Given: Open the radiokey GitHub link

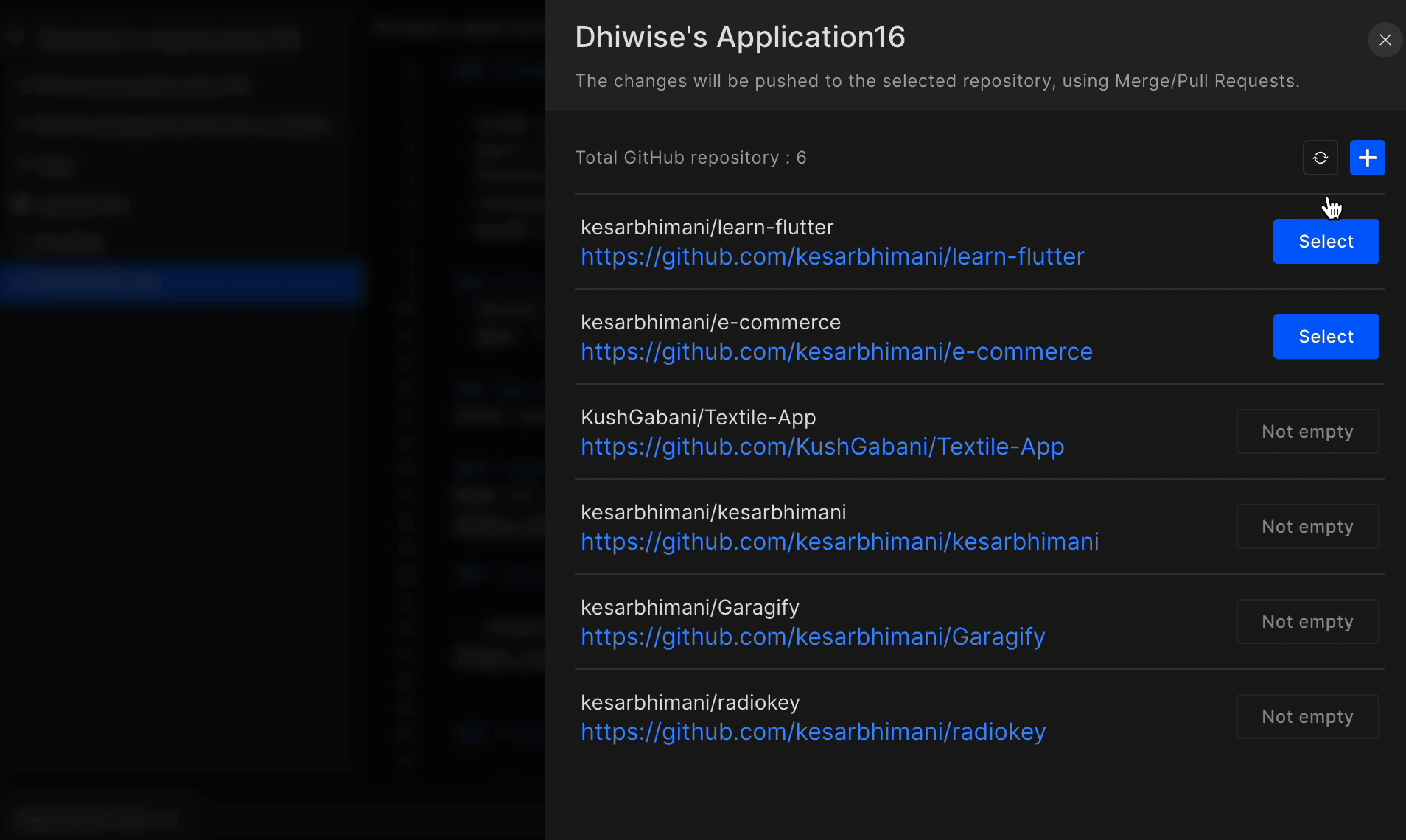Looking at the screenshot, I should tap(814, 732).
